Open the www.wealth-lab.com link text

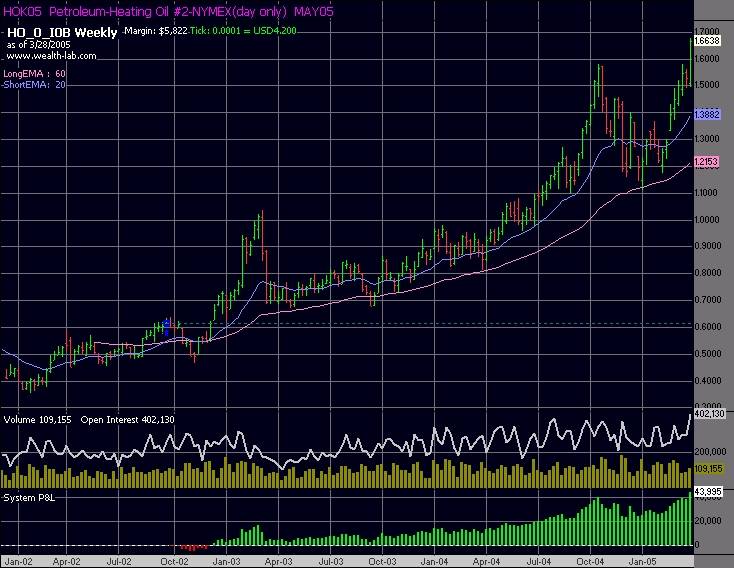[51, 56]
